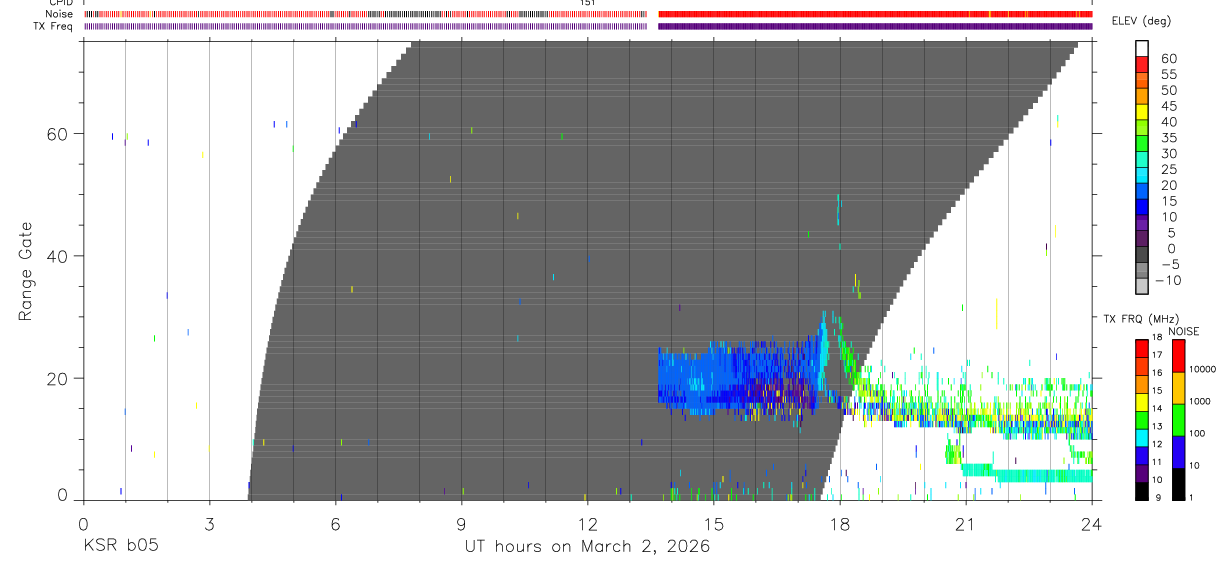The image size is (1228, 567).
Task: Select the light gray bottom segment of ELEV bar
Action: (1141, 286)
